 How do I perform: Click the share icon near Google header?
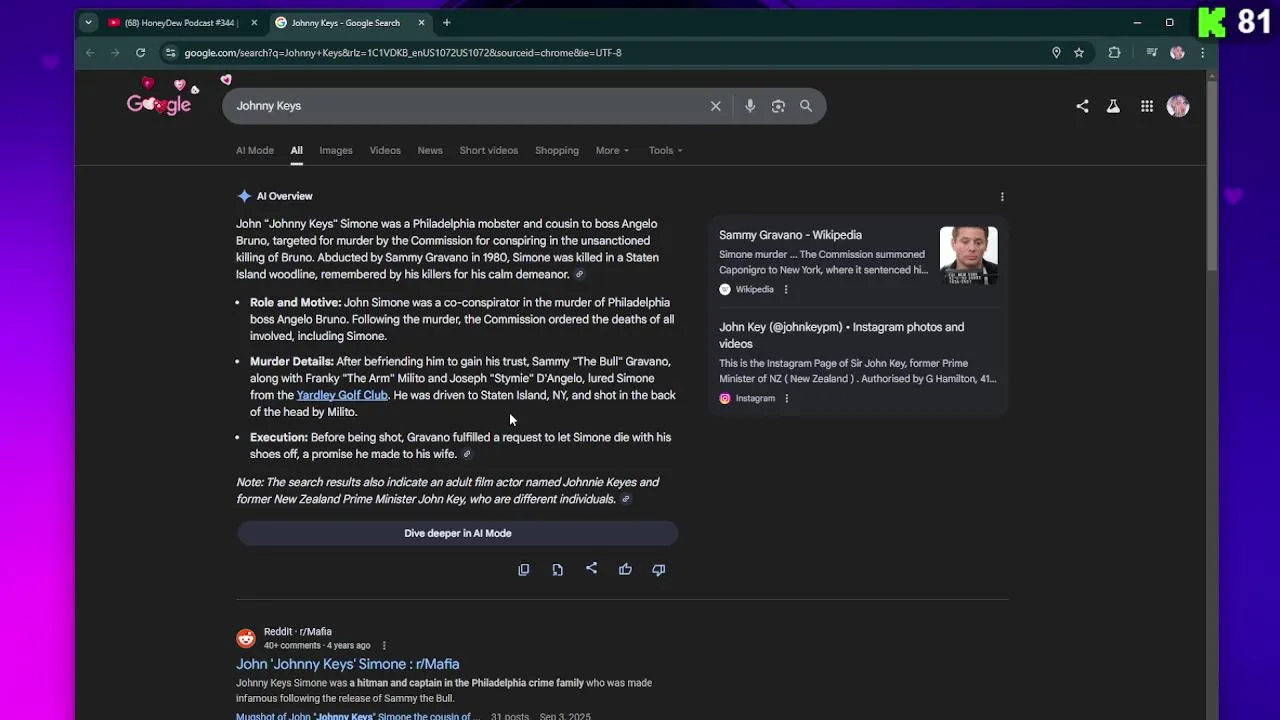[x=1082, y=106]
